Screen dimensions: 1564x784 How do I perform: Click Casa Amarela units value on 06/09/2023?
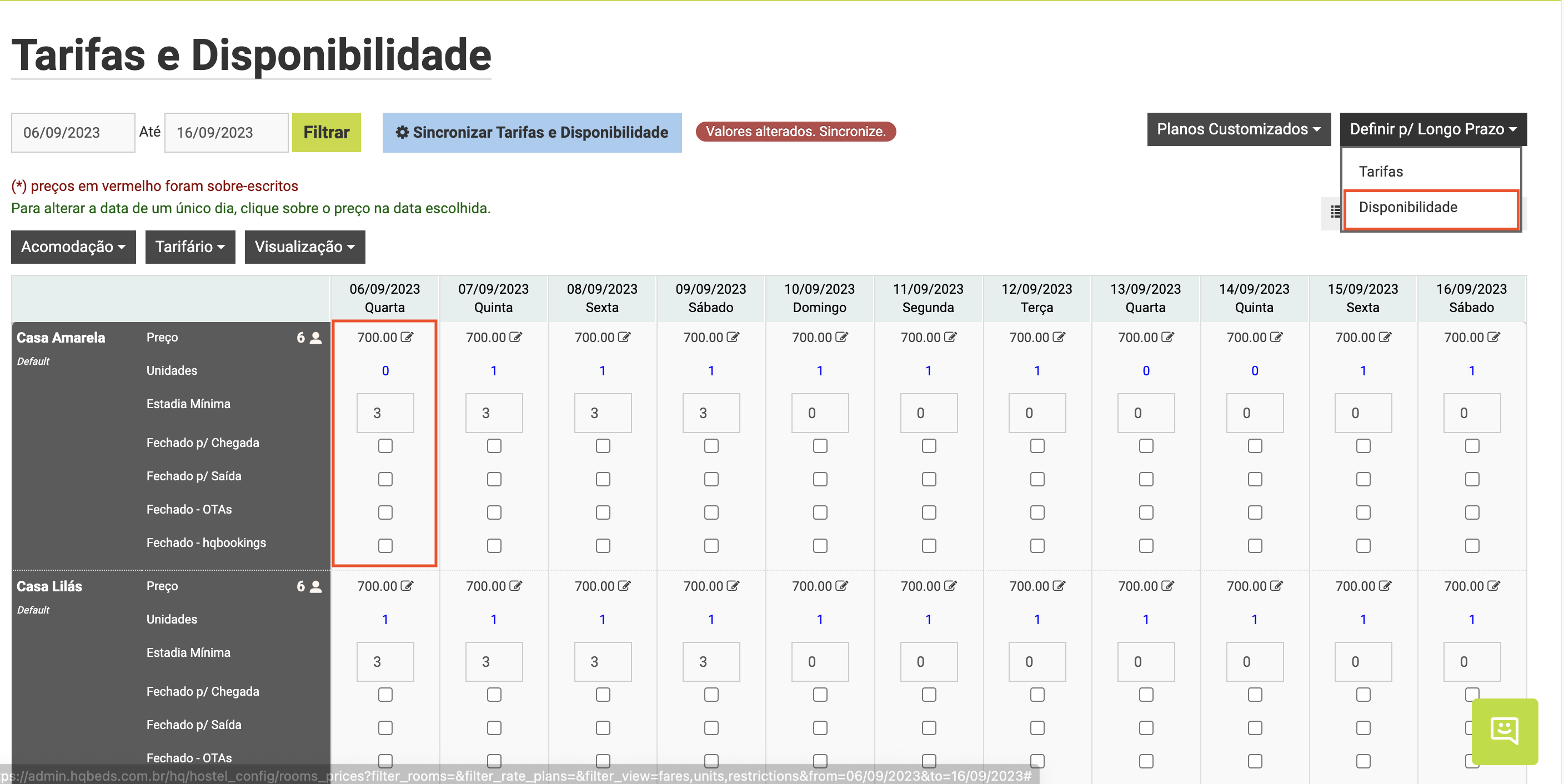click(x=385, y=371)
